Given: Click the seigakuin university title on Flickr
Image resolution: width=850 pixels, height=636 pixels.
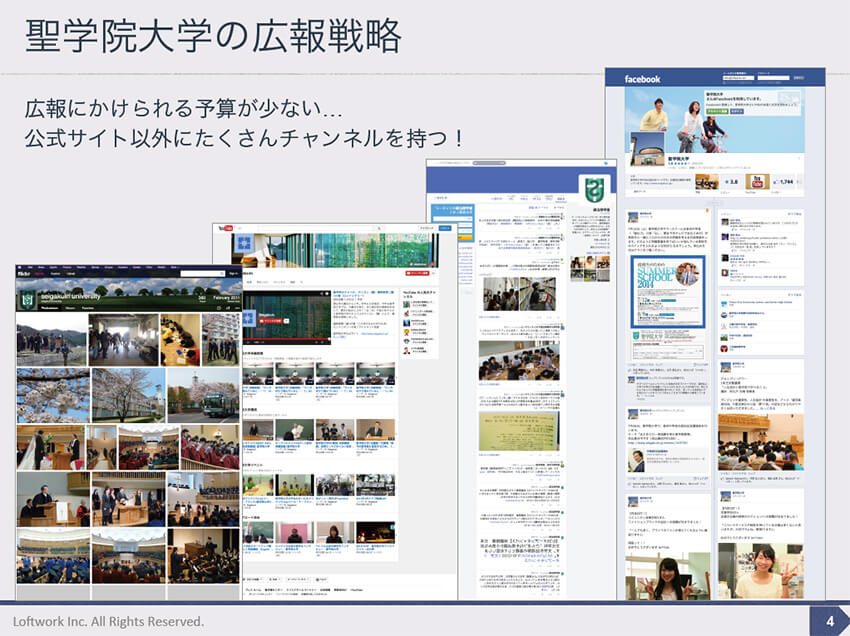Looking at the screenshot, I should (x=69, y=297).
